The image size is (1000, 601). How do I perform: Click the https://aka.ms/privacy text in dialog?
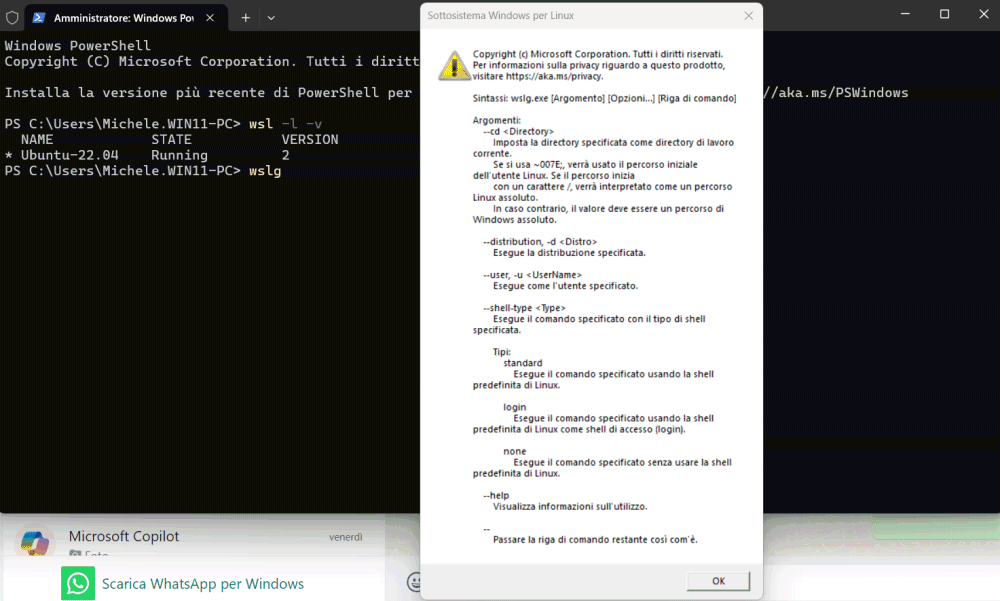tap(554, 77)
